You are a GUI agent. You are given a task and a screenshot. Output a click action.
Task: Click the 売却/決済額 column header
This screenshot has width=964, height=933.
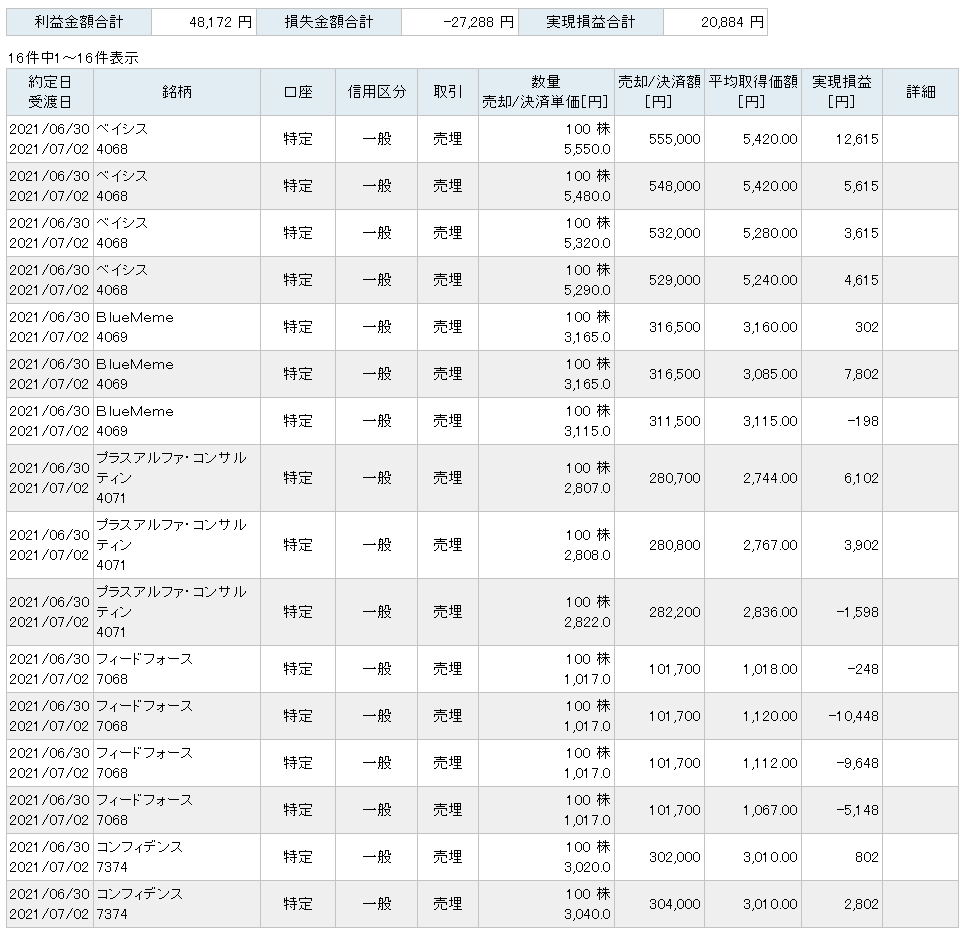659,92
